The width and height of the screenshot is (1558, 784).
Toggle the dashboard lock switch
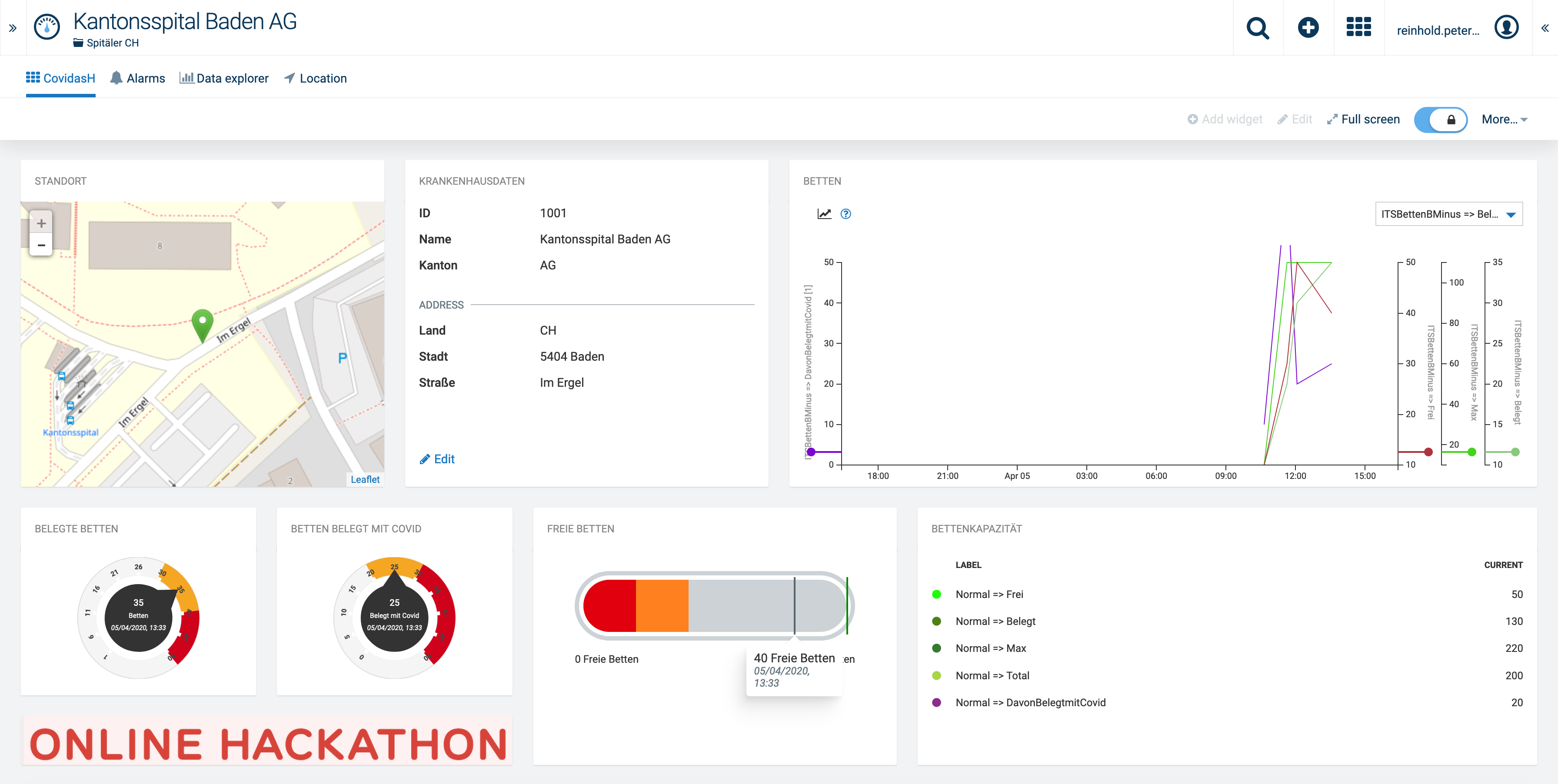click(x=1441, y=120)
